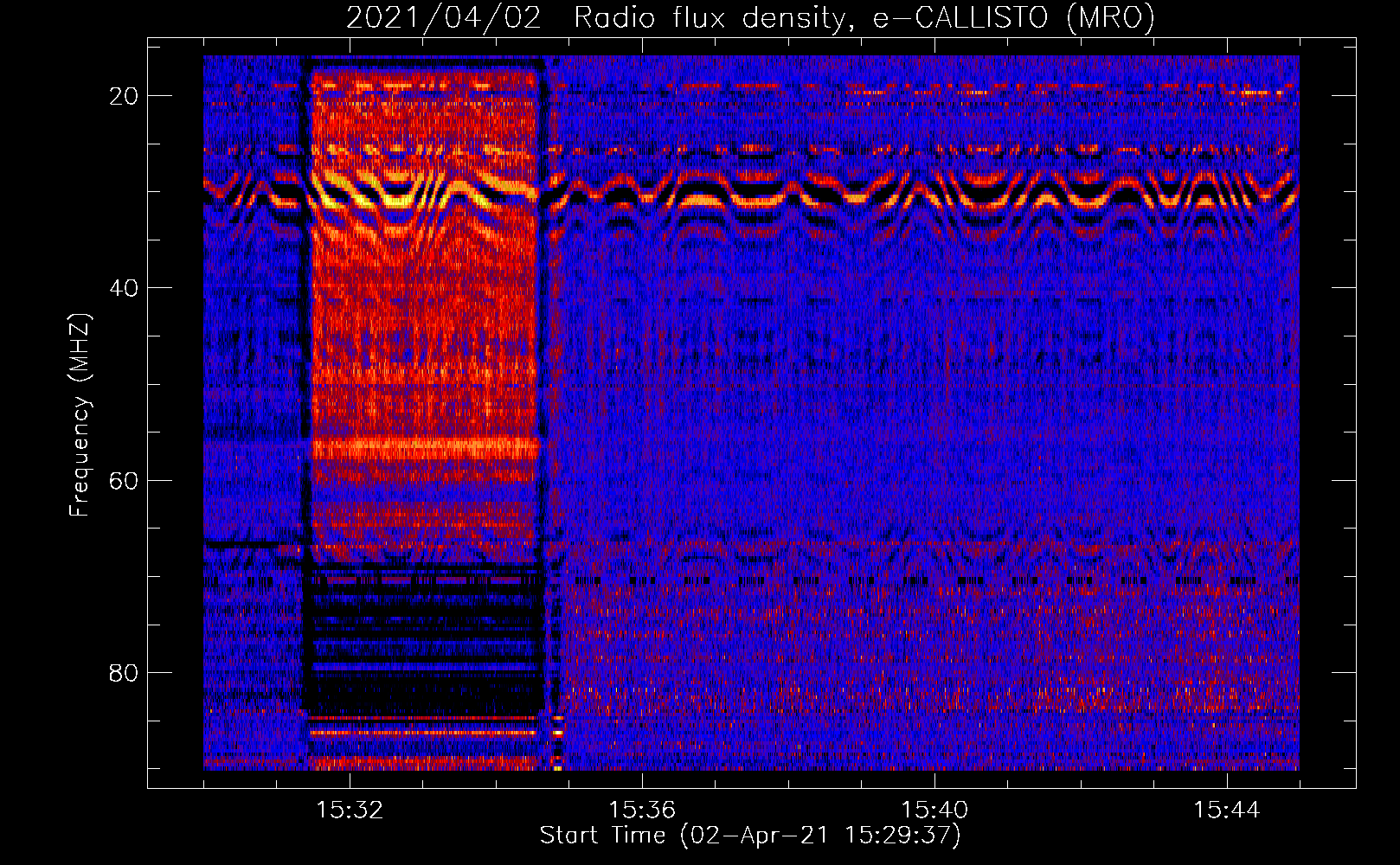The height and width of the screenshot is (865, 1400).
Task: Click the 40 MHz frequency tick label
Action: coord(124,288)
